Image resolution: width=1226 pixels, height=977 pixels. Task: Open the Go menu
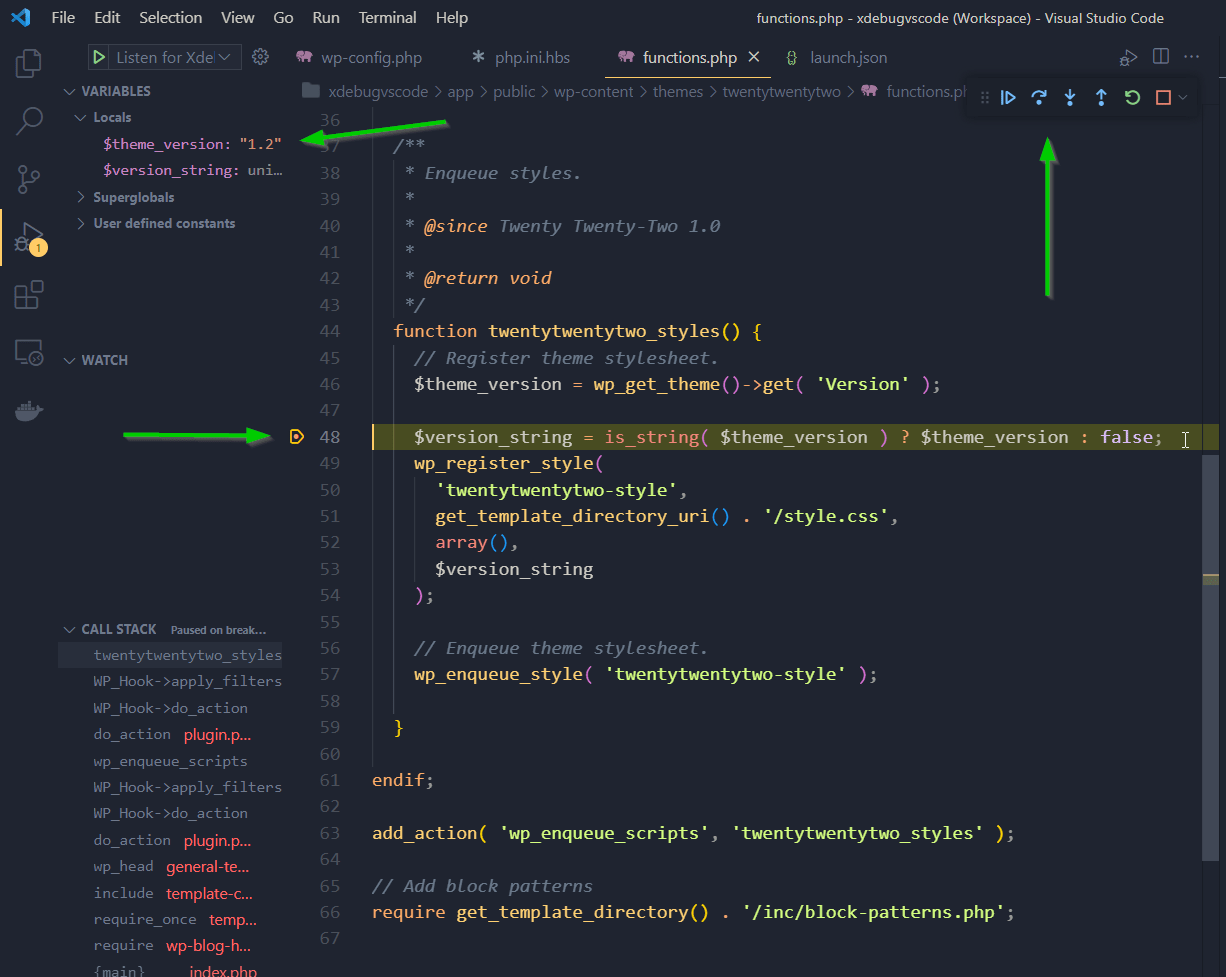tap(283, 18)
